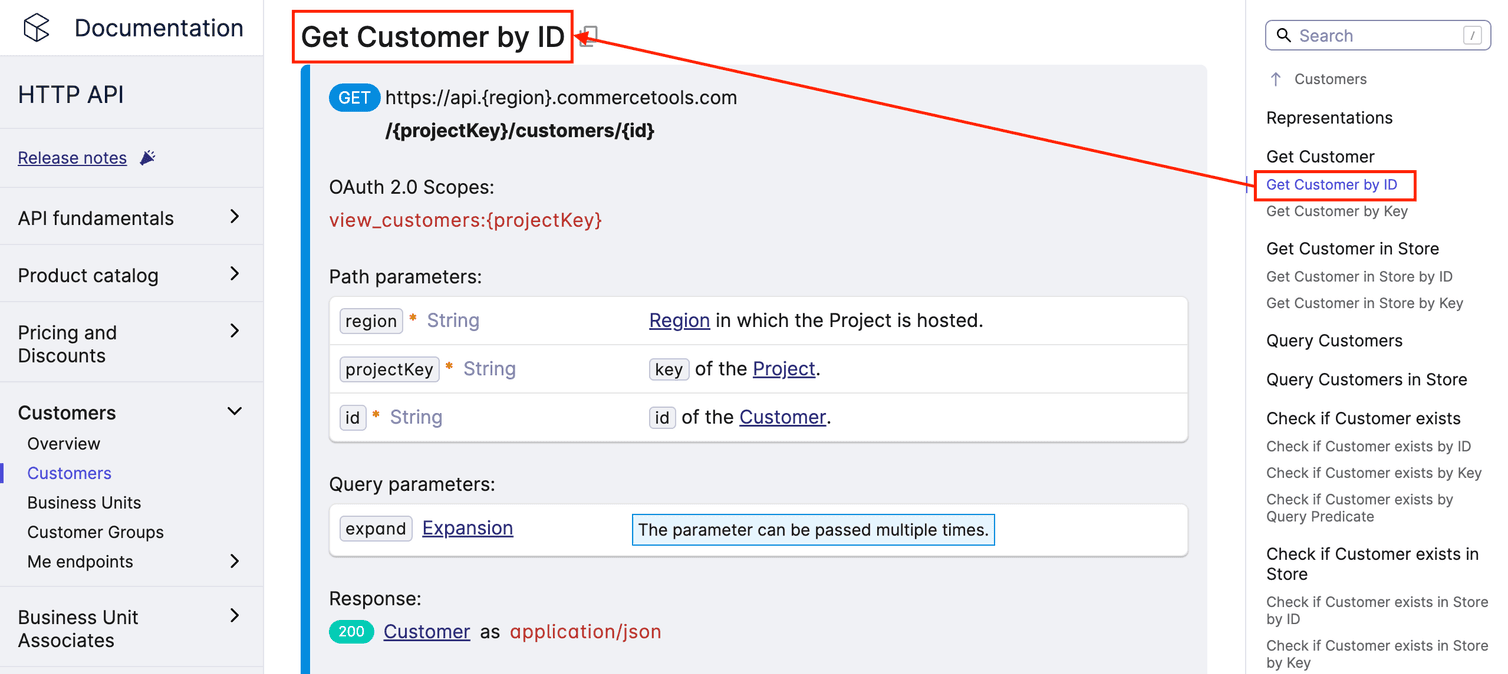Click the 200 response status badge
The image size is (1508, 674).
click(x=351, y=632)
